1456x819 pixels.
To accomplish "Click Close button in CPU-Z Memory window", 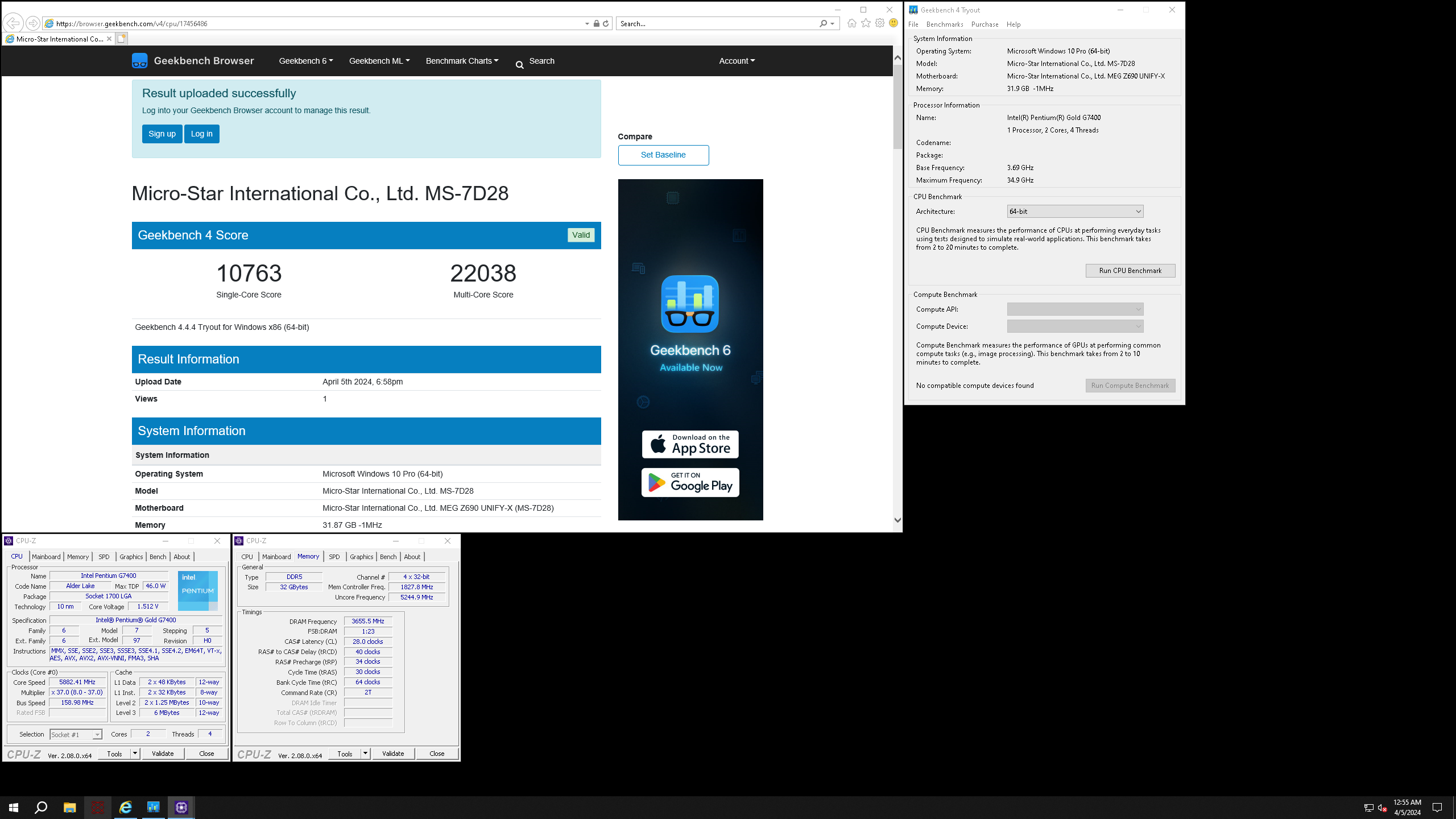I will (437, 754).
